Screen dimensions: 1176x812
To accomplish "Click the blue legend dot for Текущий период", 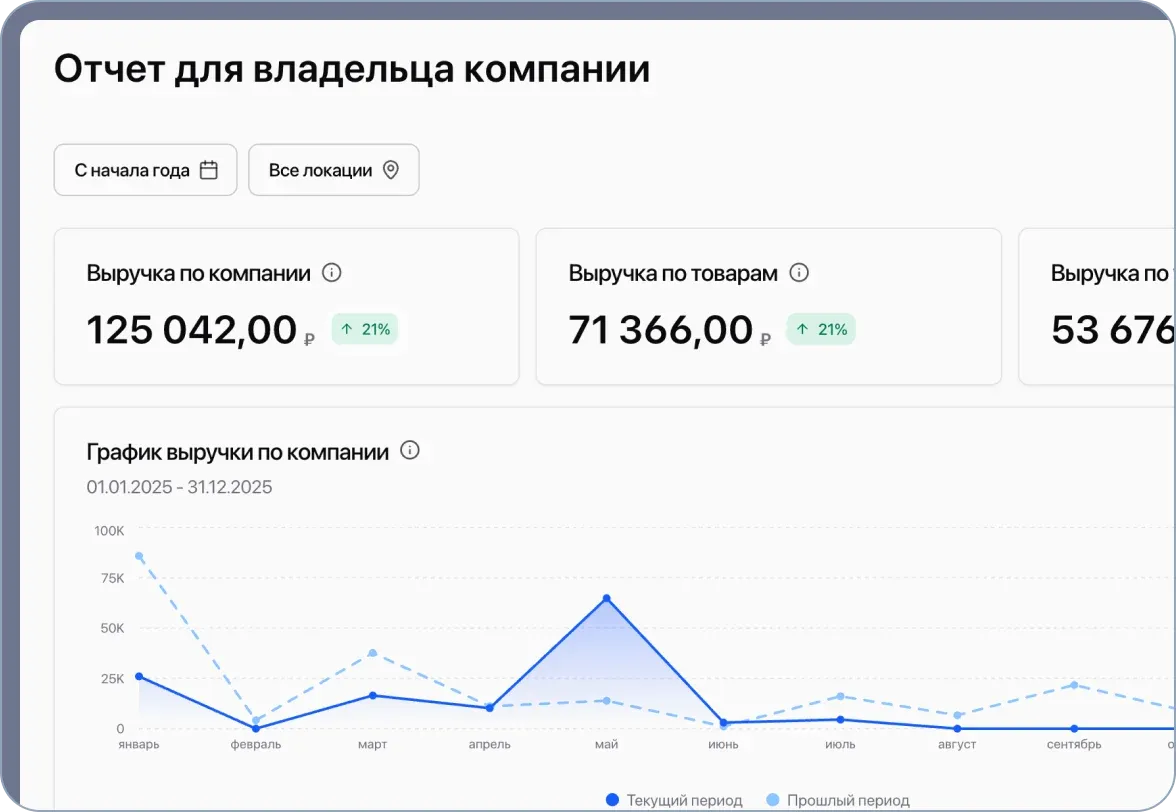I will [611, 800].
